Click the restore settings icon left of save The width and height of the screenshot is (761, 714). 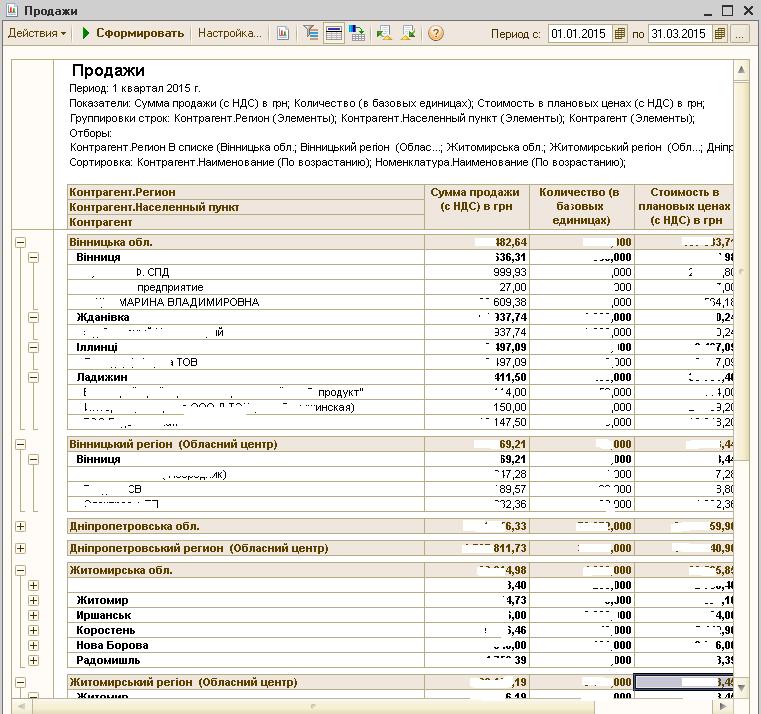coord(384,33)
